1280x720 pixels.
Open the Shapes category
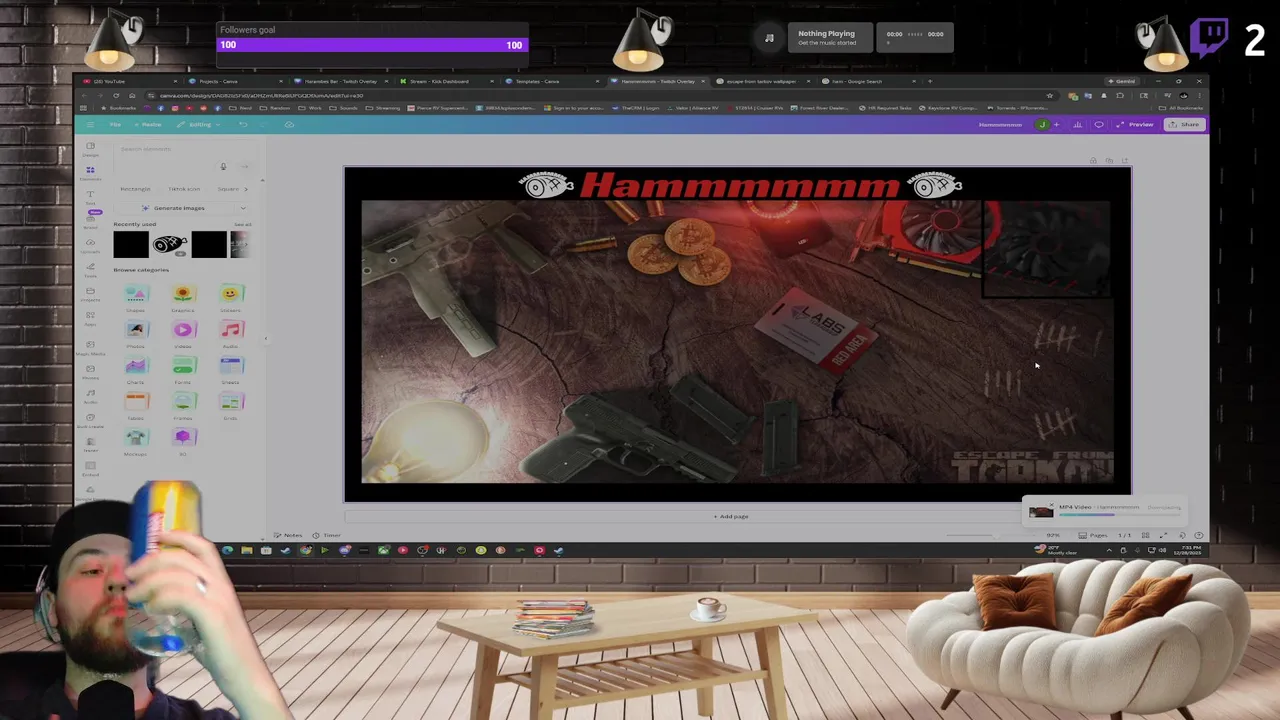point(136,296)
